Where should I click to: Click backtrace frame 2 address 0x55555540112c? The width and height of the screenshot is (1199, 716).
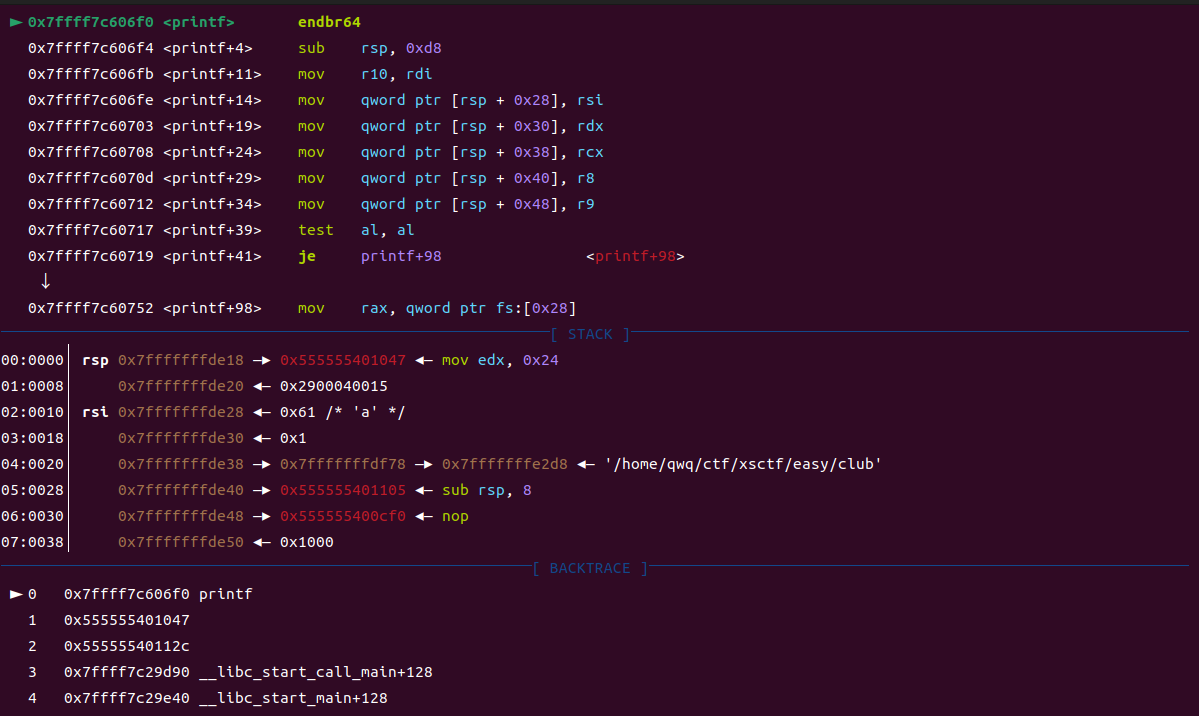(126, 646)
